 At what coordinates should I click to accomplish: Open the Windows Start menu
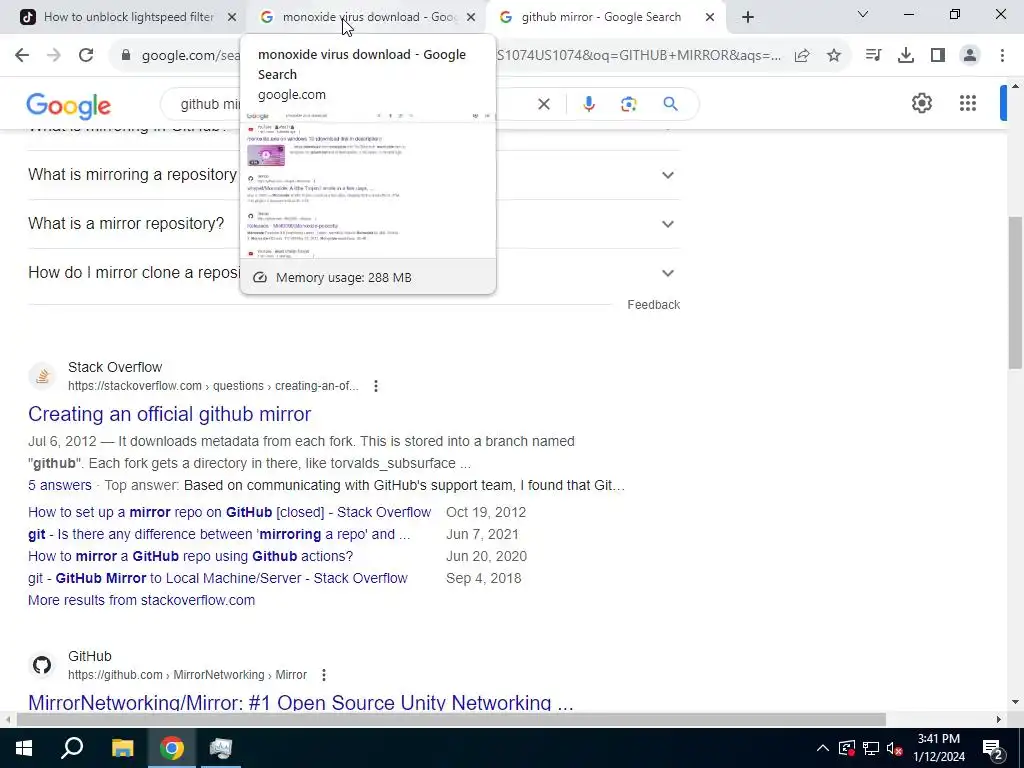point(24,748)
